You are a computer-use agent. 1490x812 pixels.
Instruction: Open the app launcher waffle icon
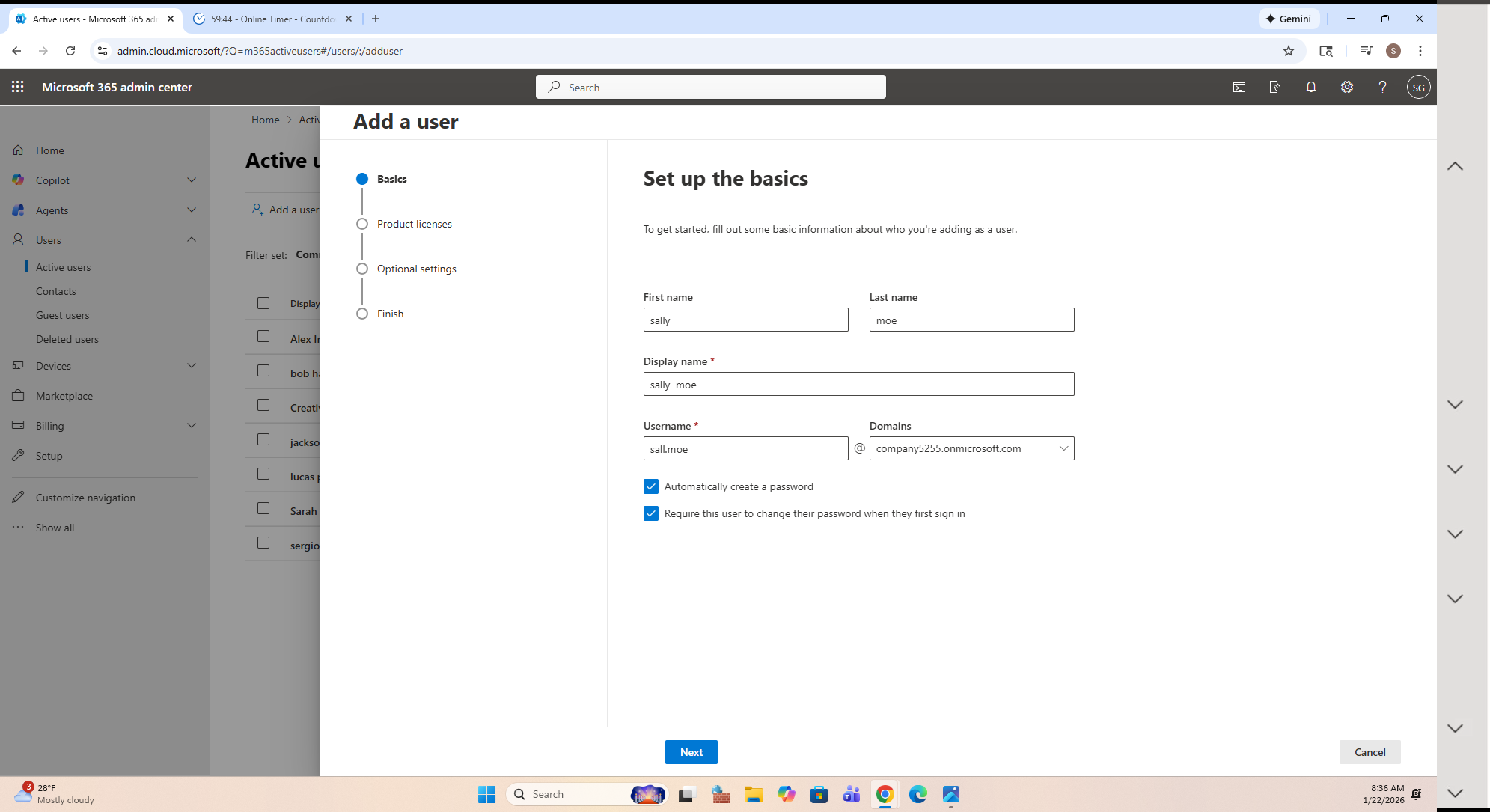(x=18, y=87)
